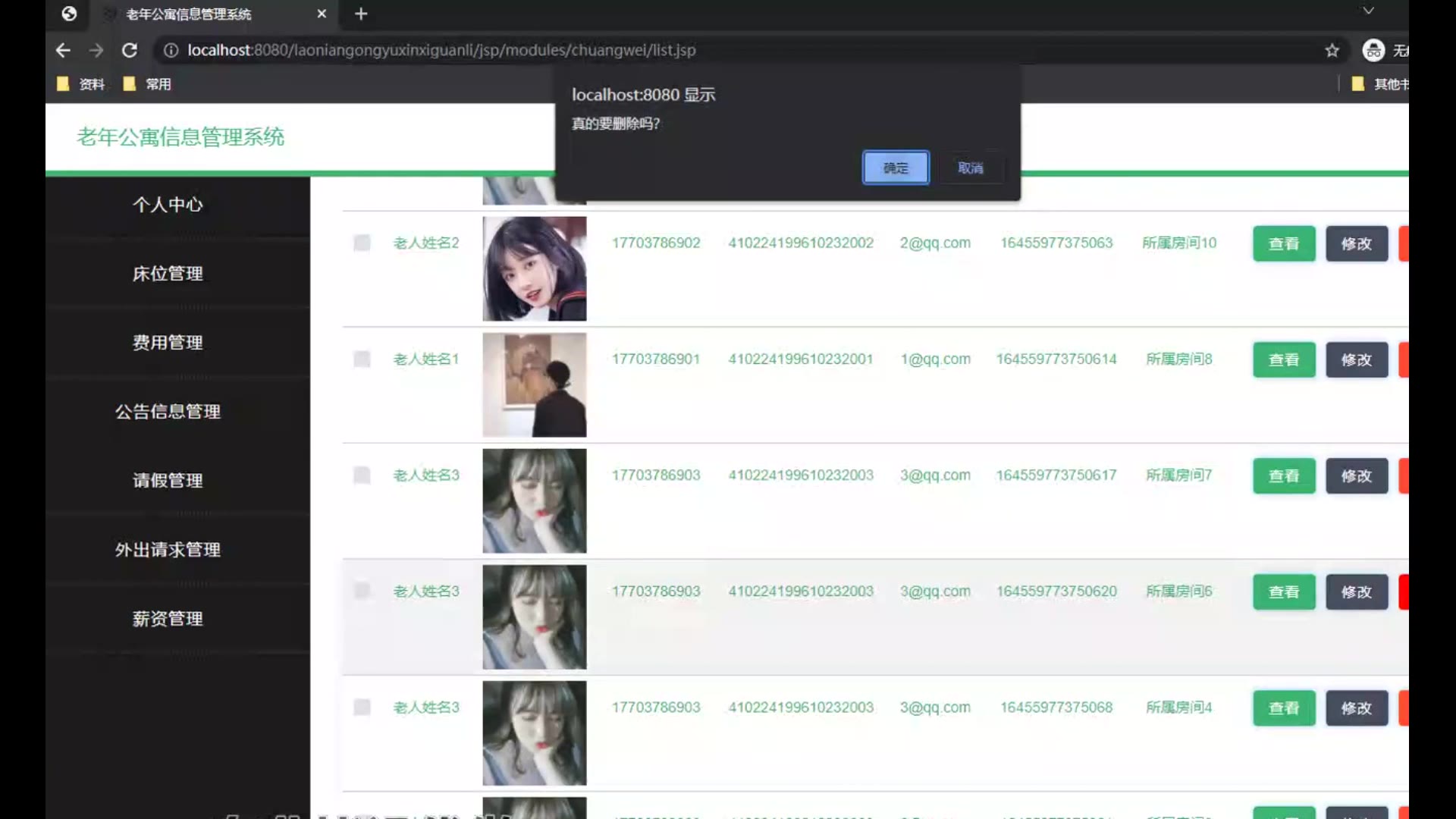Click 查看 for the 所属房间4 row
1456x819 pixels.
[x=1284, y=708]
